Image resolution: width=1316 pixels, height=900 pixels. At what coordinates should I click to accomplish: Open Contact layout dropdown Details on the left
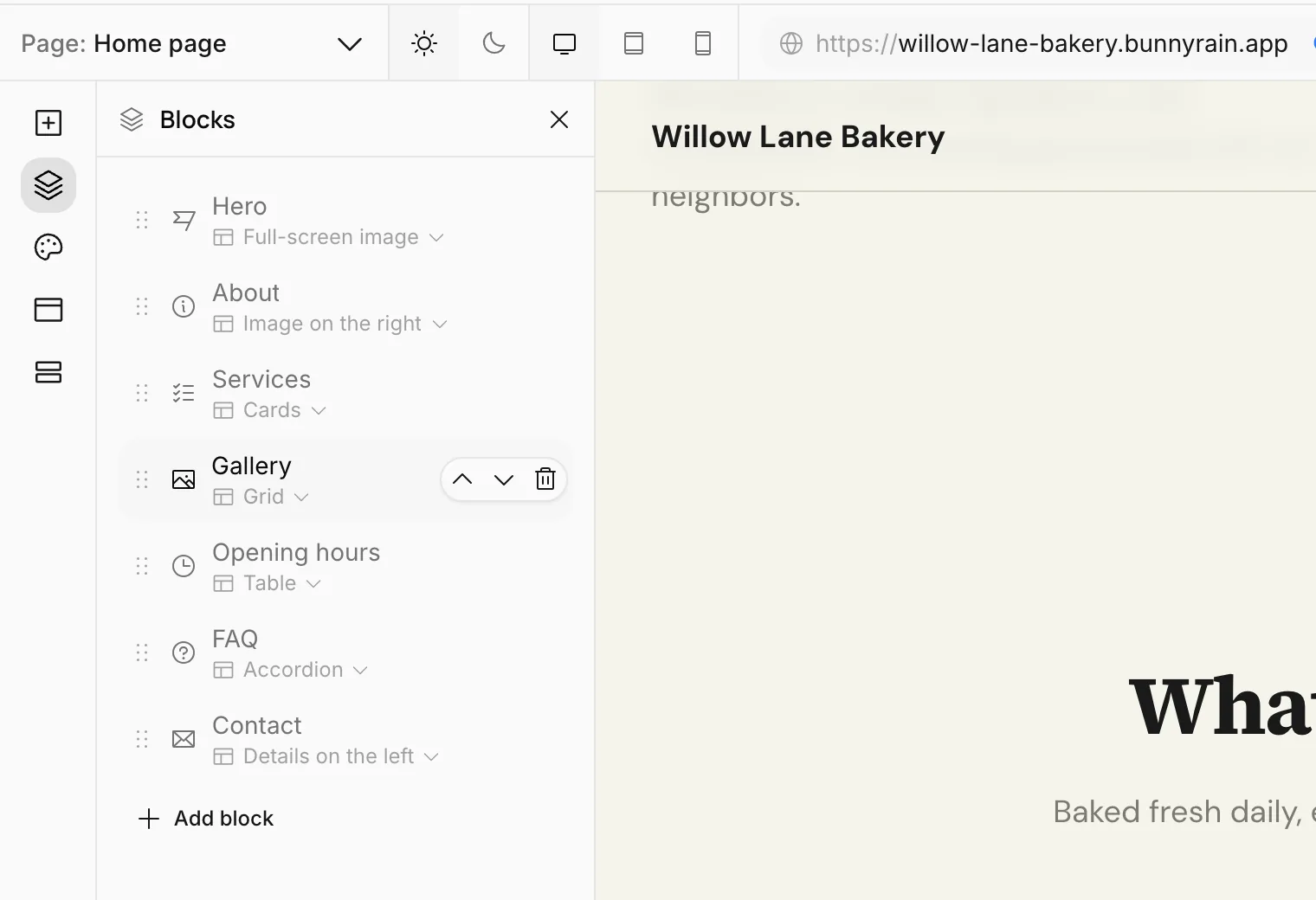[x=326, y=756]
